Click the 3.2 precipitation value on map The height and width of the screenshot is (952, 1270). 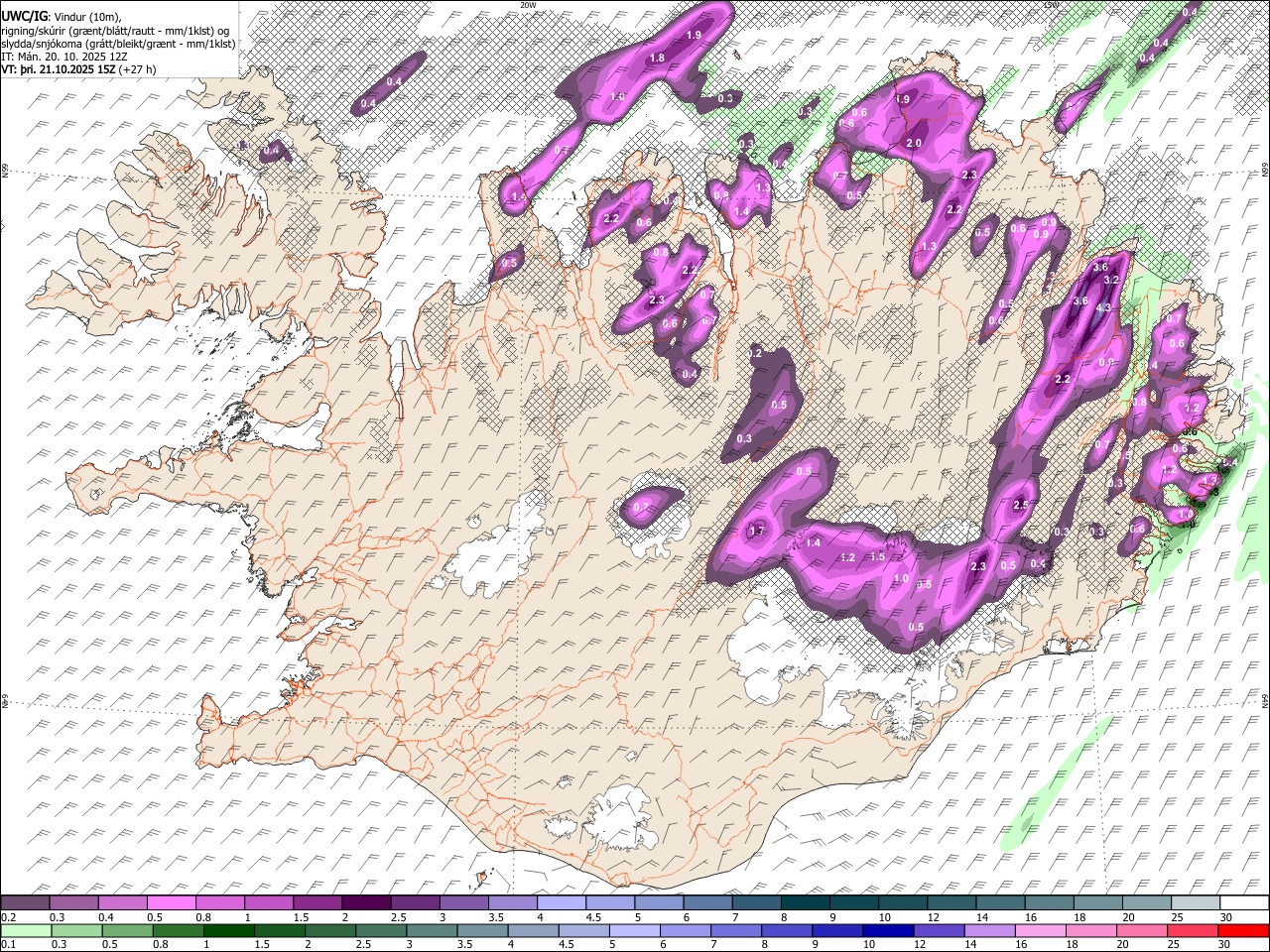pos(1112,281)
